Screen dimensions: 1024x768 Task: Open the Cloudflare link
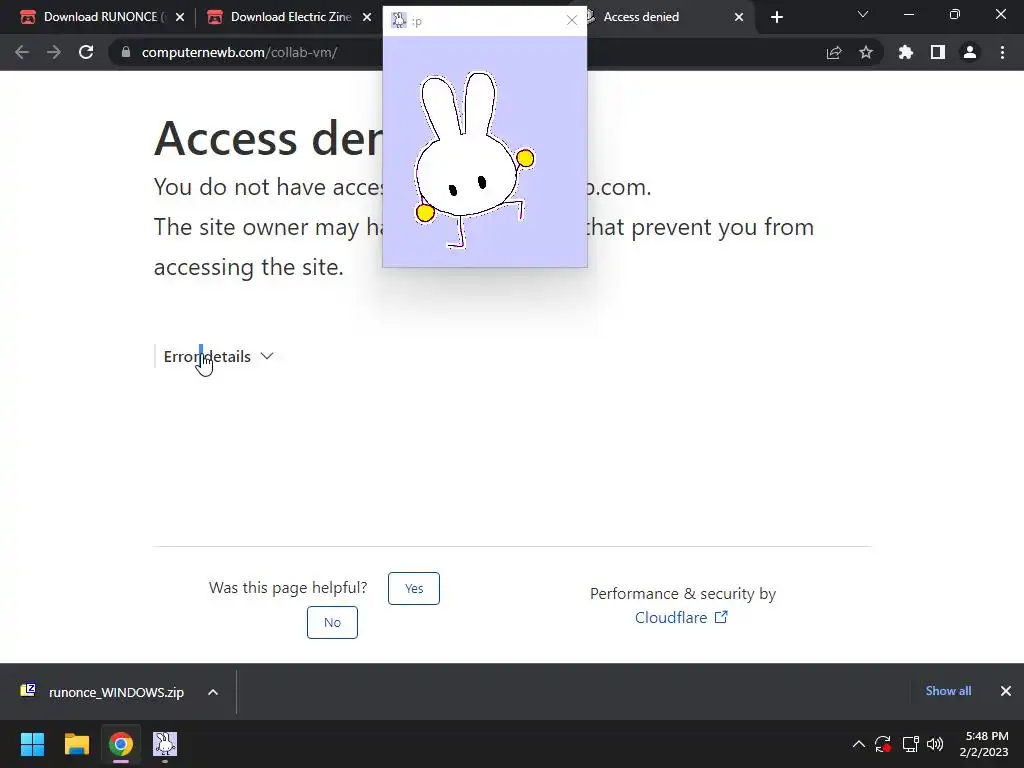click(x=680, y=618)
